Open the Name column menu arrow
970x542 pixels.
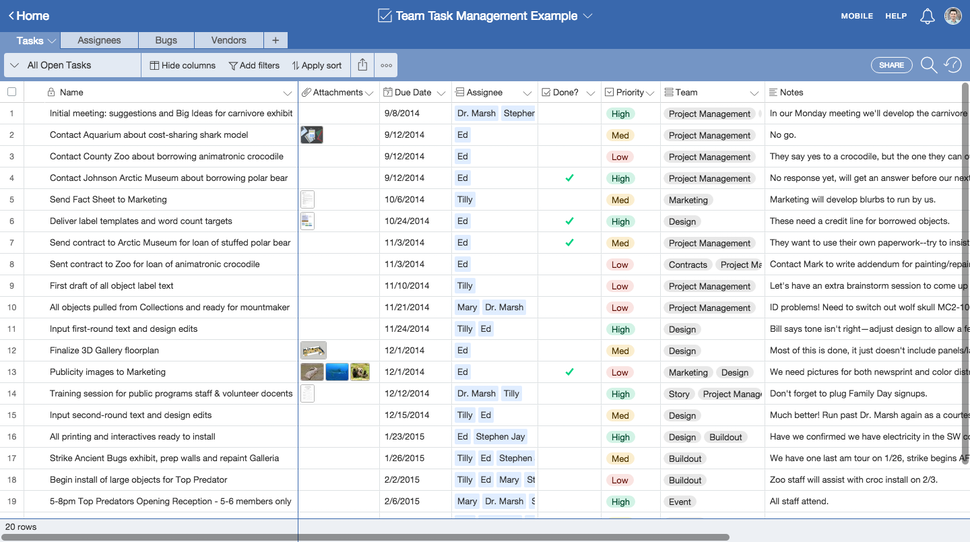point(287,93)
